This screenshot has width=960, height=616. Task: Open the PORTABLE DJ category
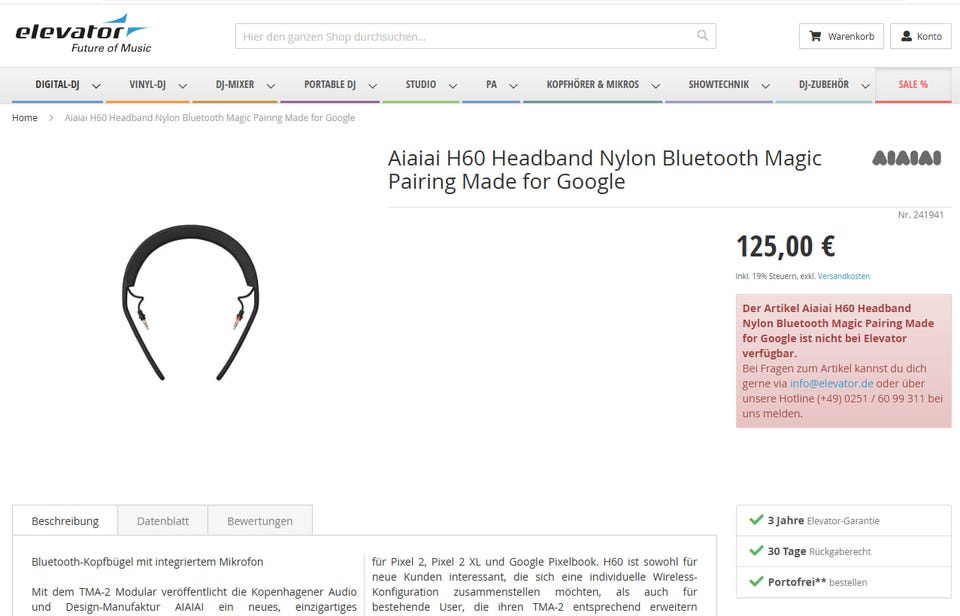coord(329,85)
